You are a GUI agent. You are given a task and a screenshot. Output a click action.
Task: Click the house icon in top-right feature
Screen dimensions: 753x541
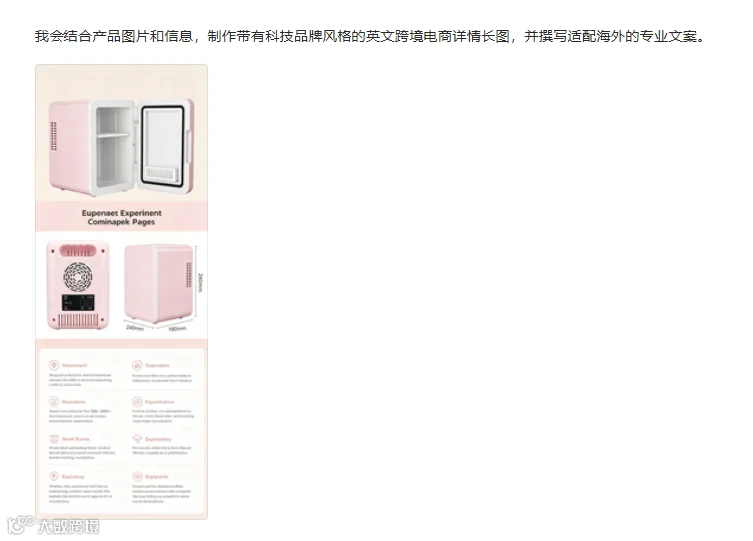click(137, 365)
